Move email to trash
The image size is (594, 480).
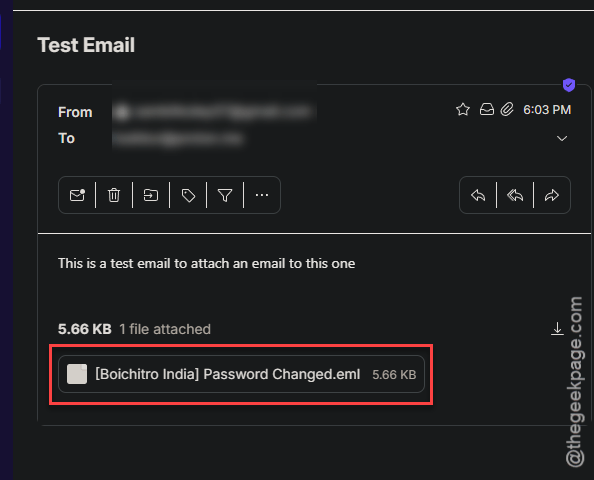[x=114, y=195]
